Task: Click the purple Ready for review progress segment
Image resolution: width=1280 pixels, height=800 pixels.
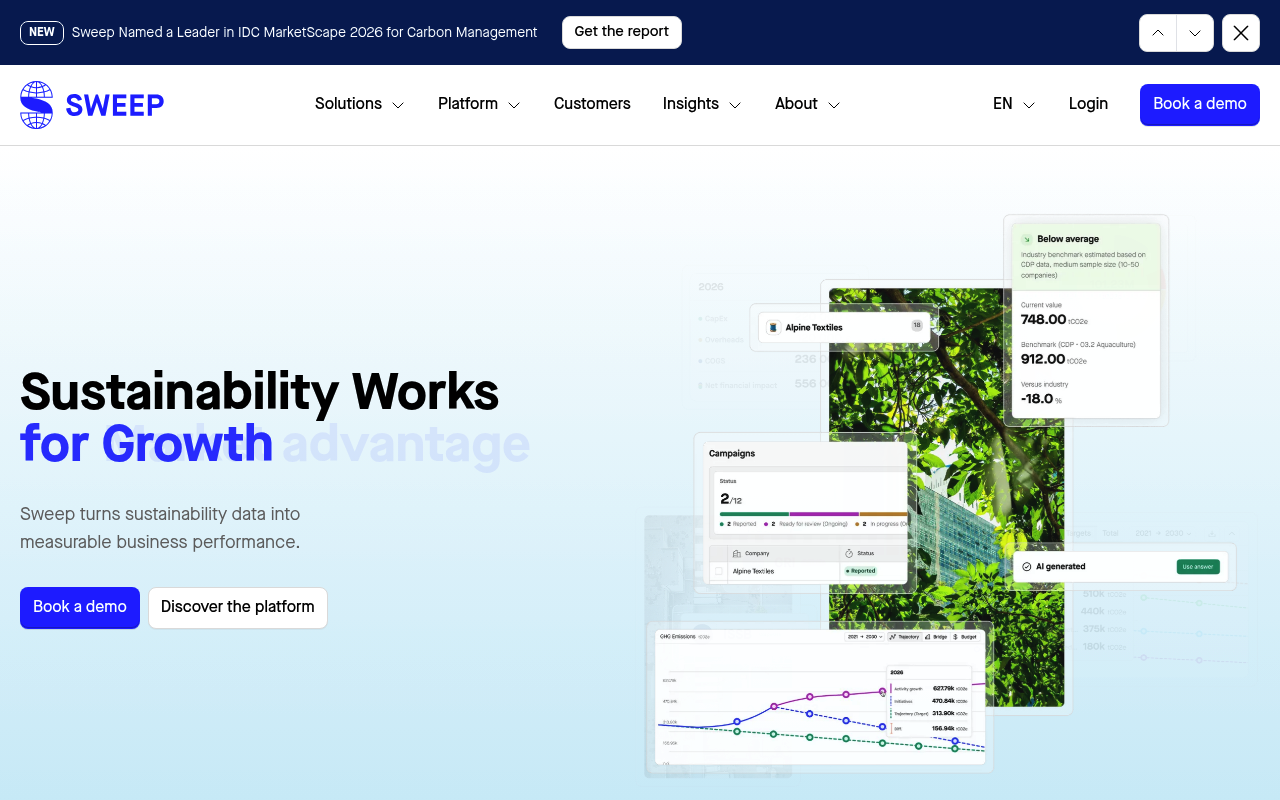Action: (824, 514)
